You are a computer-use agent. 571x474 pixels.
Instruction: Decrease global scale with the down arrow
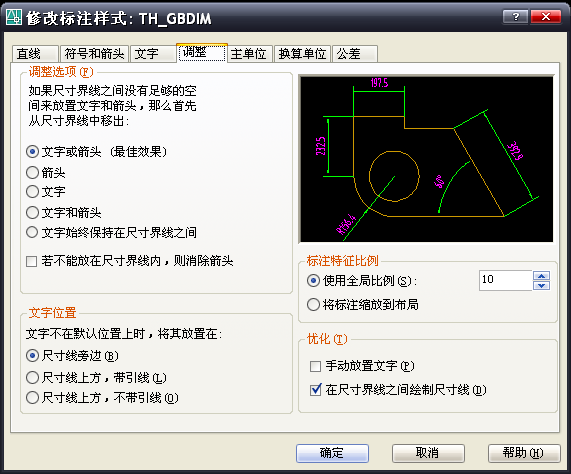(542, 285)
